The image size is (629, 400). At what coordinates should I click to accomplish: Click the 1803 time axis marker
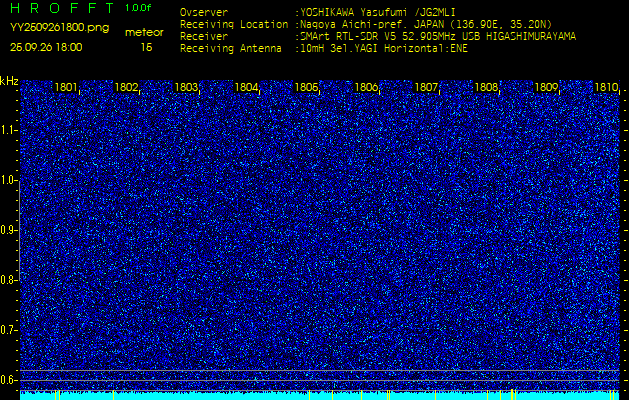(186, 88)
